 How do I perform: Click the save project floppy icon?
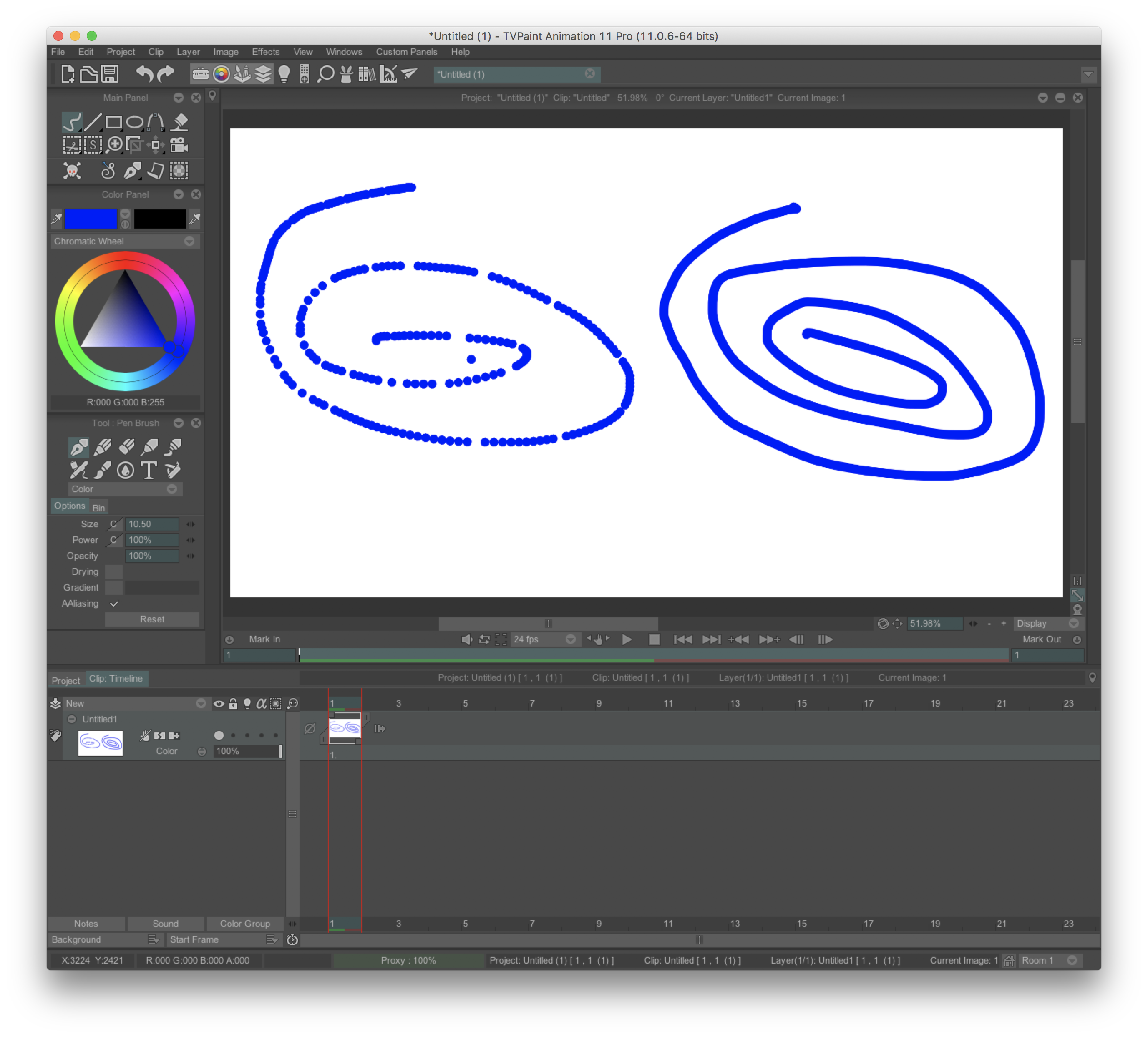pos(109,74)
